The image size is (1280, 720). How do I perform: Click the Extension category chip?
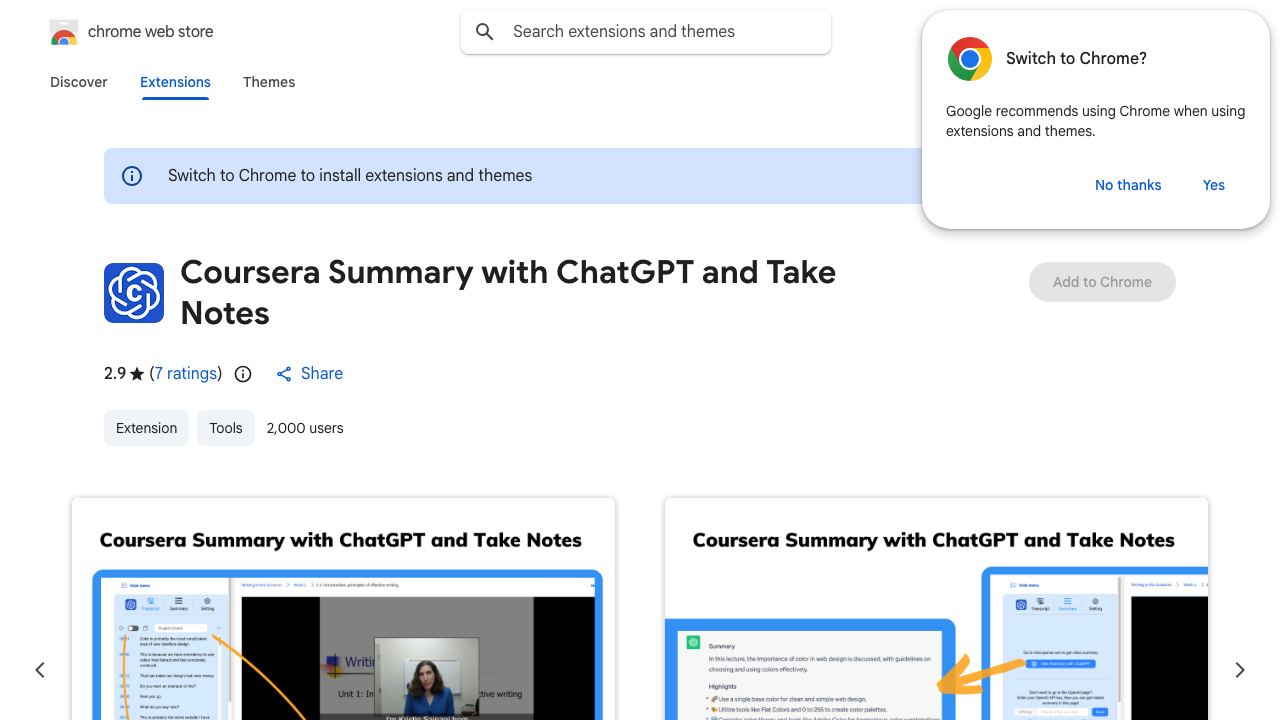tap(146, 428)
